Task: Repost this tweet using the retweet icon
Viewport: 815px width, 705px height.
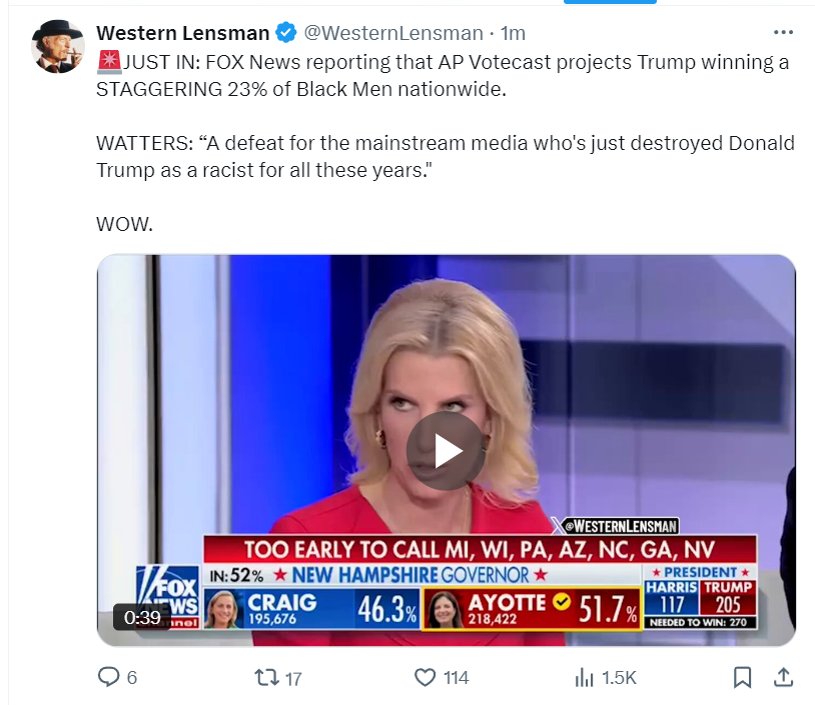Action: tap(266, 677)
